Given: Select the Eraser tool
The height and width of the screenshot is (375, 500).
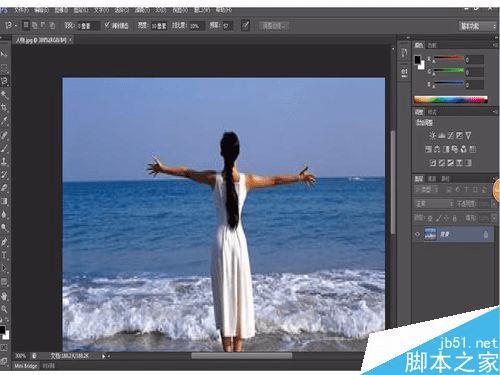Looking at the screenshot, I should coord(4,188).
